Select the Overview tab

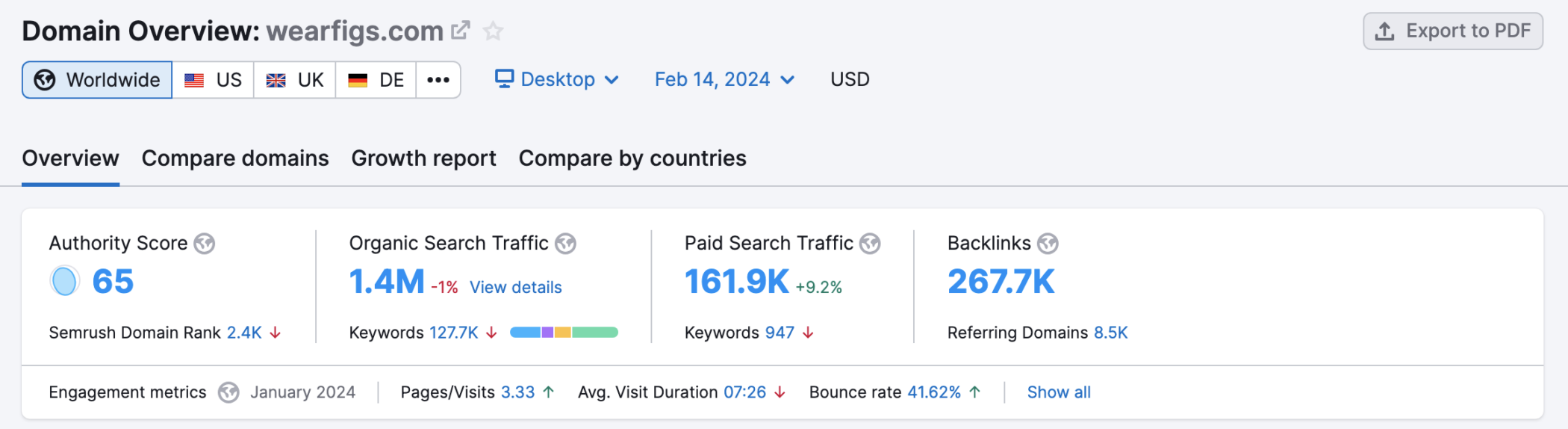point(70,158)
